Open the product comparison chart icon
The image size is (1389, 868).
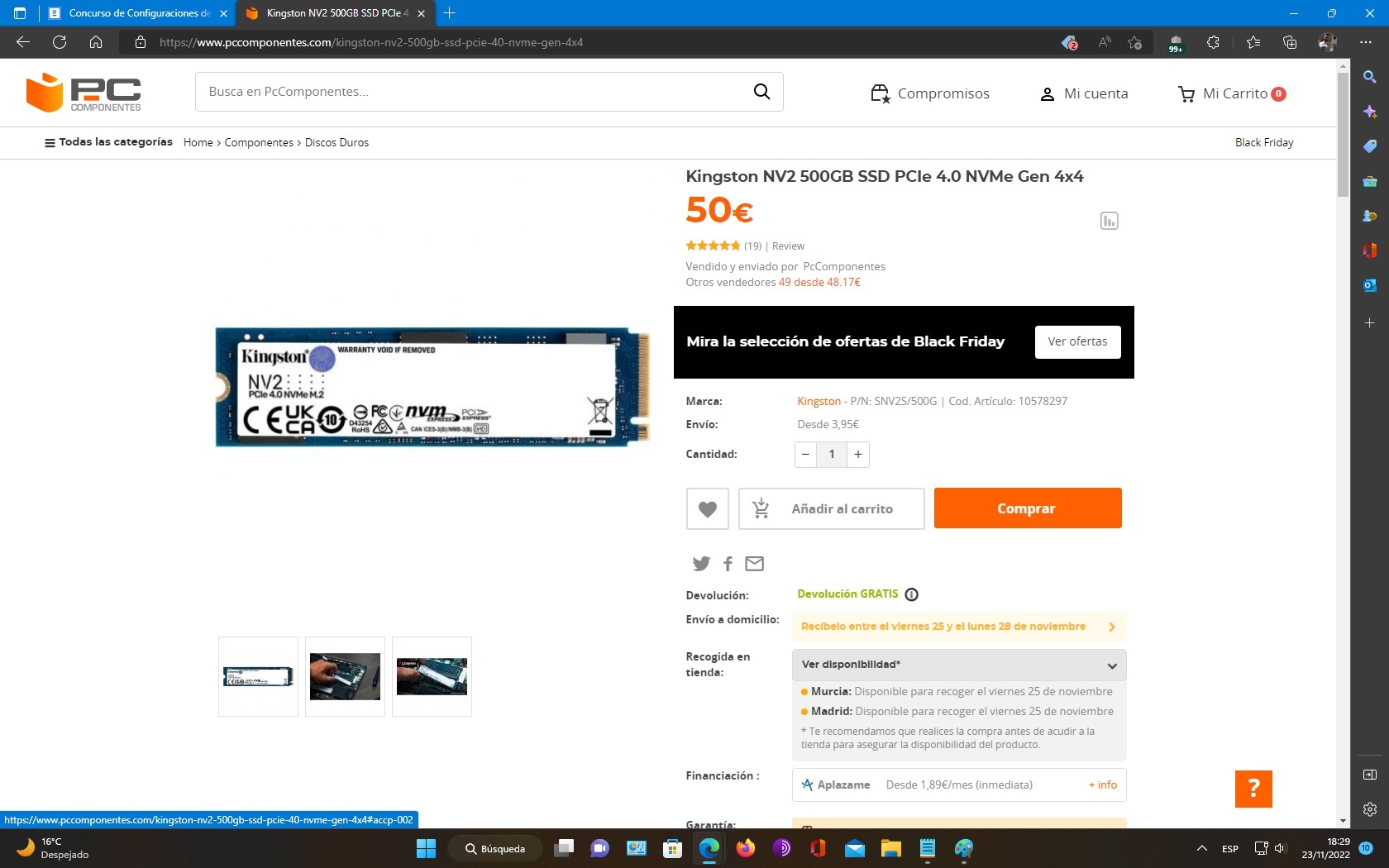pos(1109,221)
